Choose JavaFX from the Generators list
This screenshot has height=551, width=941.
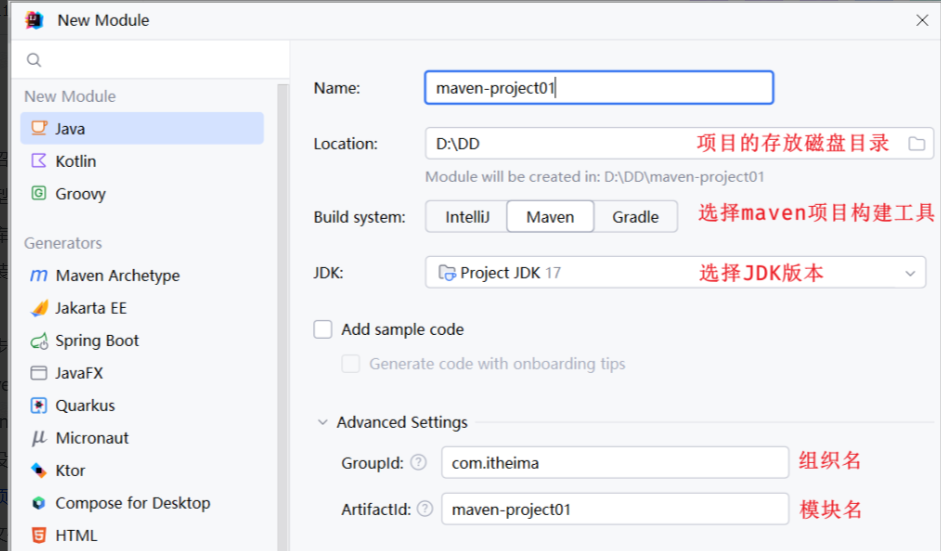[x=79, y=373]
